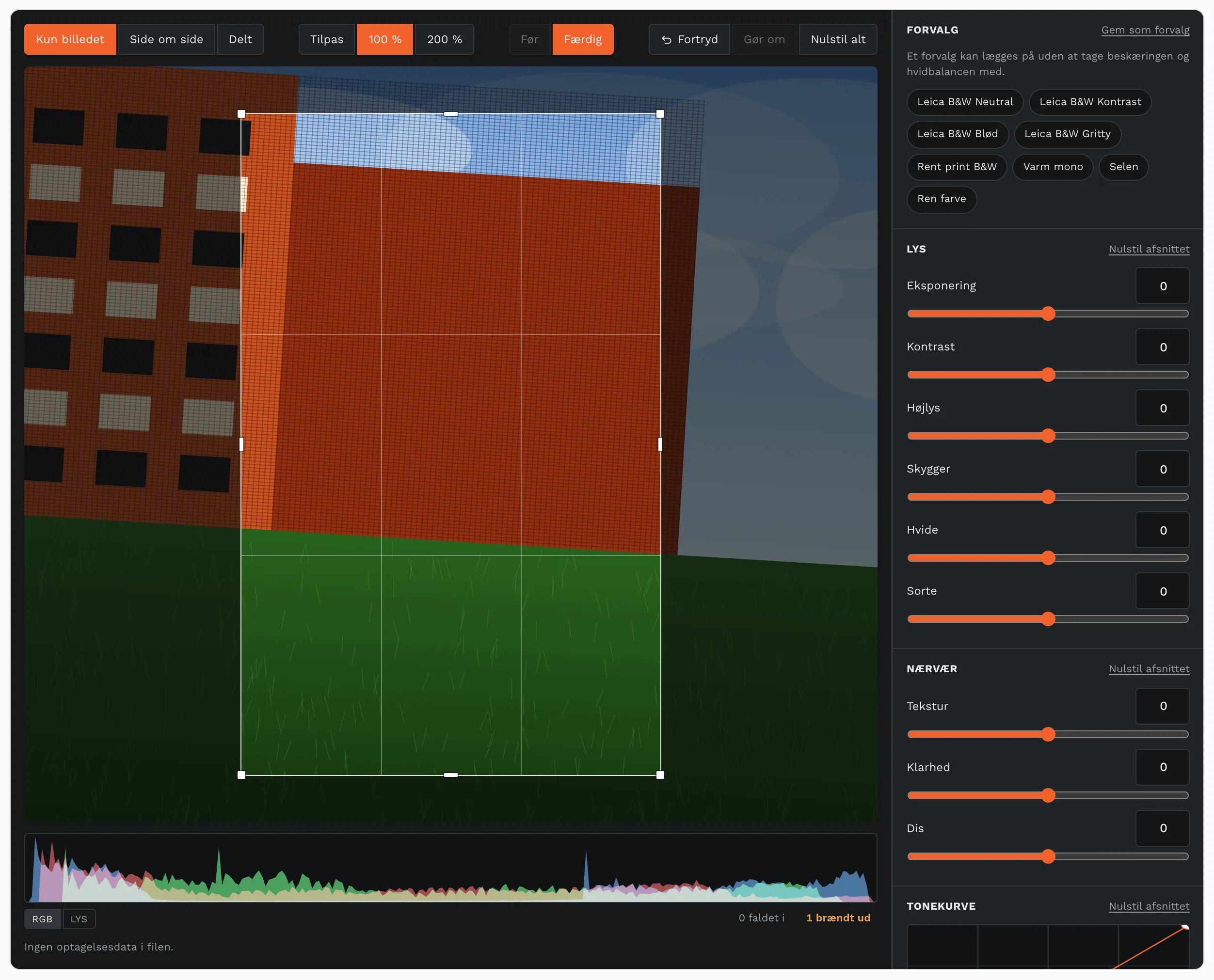
Task: Click the Kontrast slider track
Action: coord(1048,375)
